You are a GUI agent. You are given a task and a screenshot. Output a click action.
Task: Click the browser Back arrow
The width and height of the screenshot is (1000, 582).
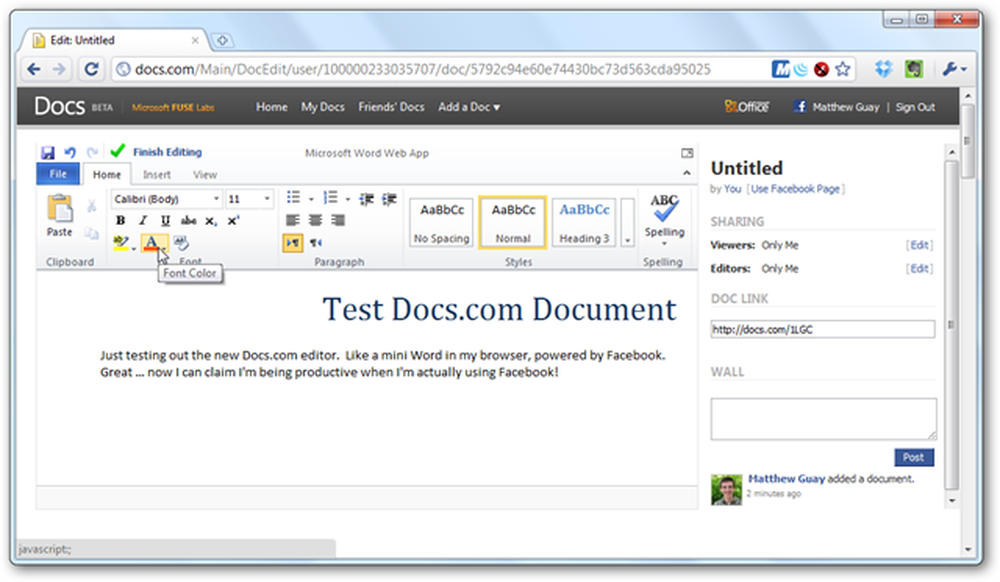pyautogui.click(x=34, y=69)
